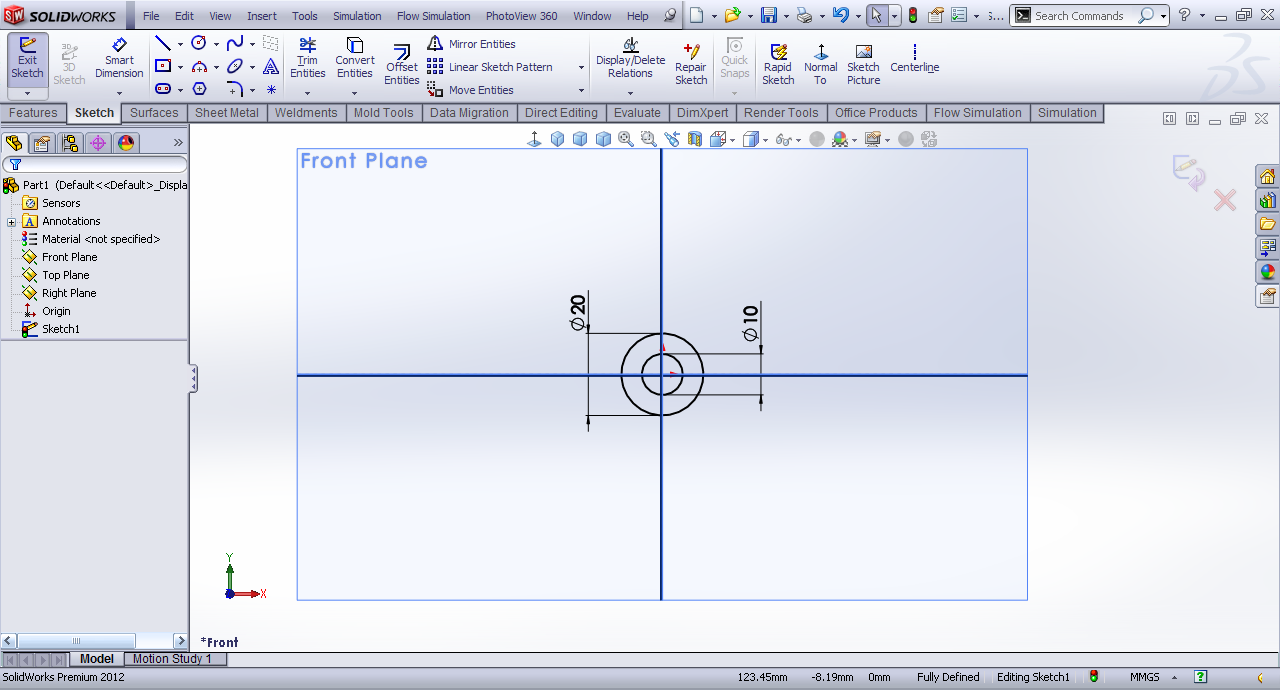Click the feature tree filter field

95,164
